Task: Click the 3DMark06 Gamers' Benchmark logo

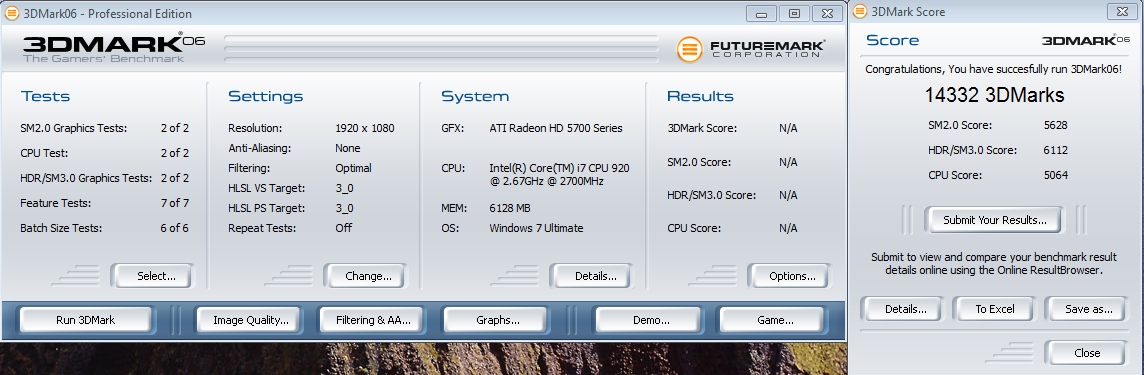Action: (x=113, y=47)
